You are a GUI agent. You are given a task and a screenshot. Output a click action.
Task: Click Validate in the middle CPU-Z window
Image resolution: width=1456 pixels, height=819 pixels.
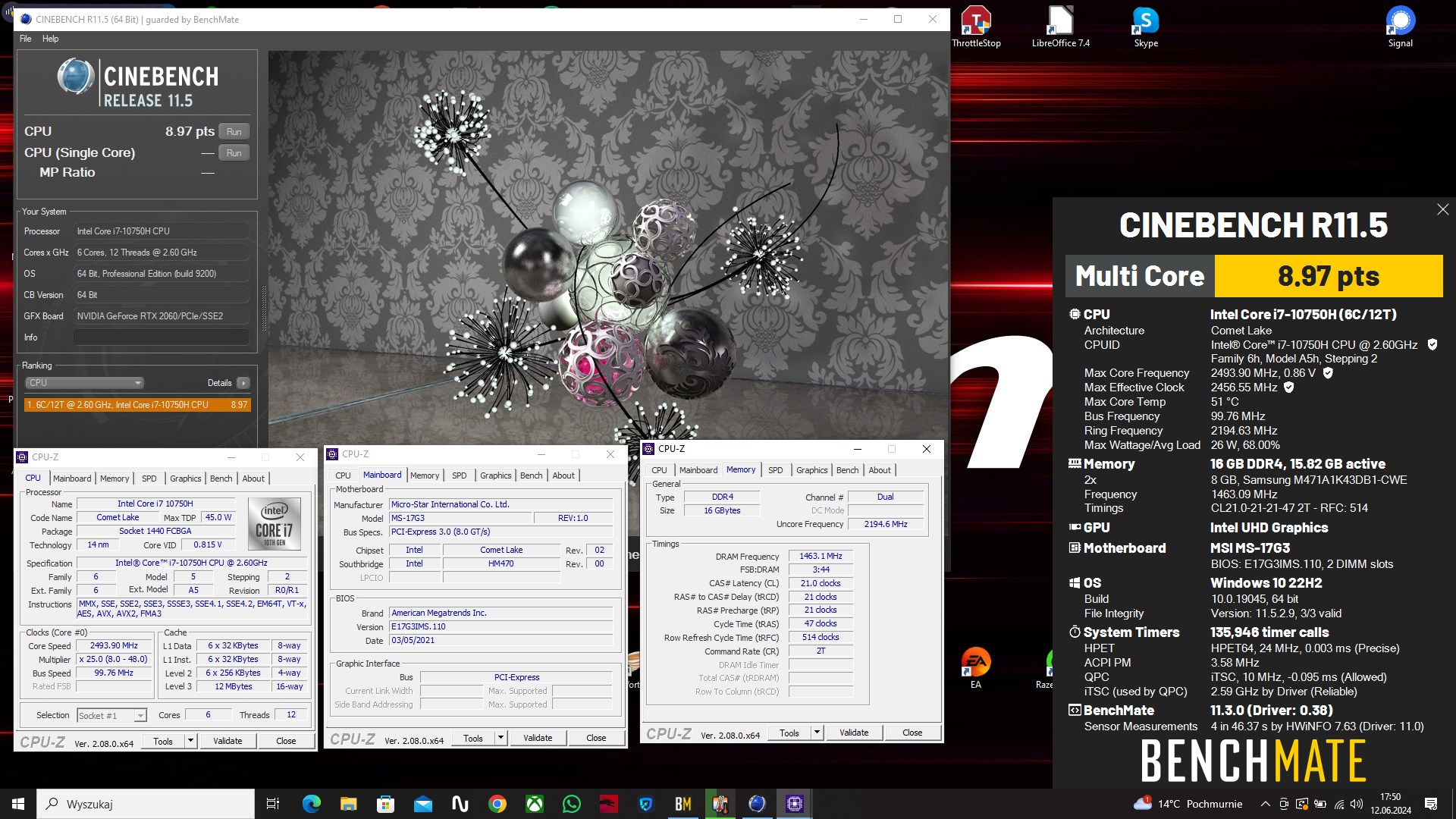point(538,738)
